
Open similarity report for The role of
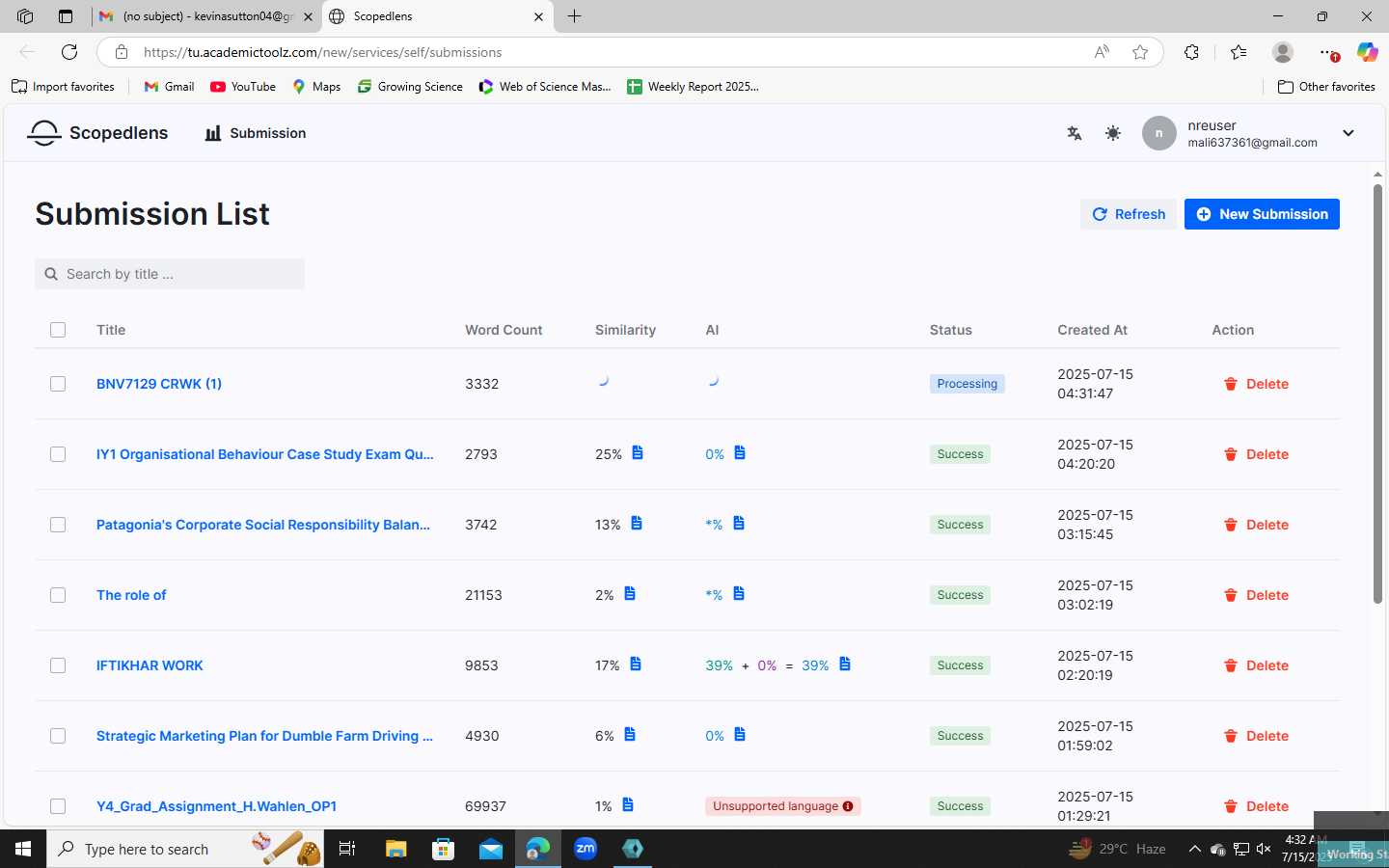[630, 593]
